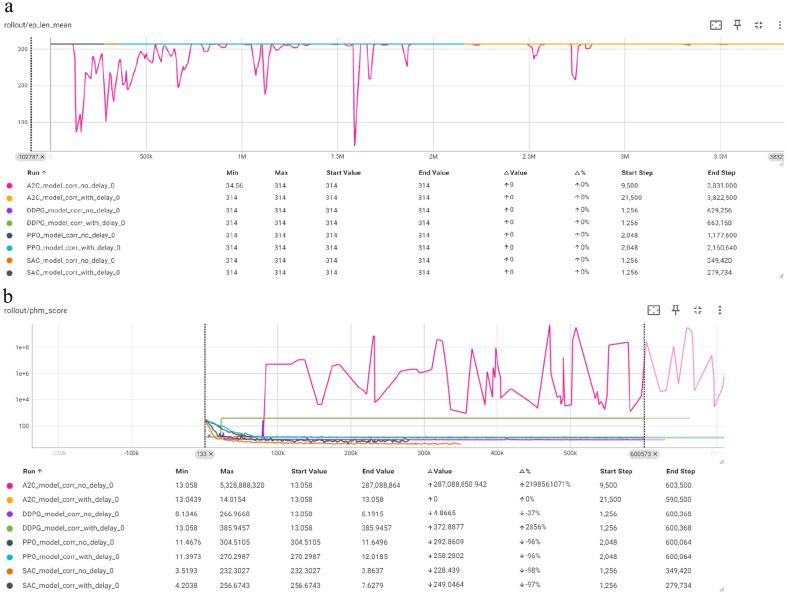Select SAC_model_corr_with_delay_0 run name in ep_len_mean table
Viewport: 787px width, 594px height.
73,273
